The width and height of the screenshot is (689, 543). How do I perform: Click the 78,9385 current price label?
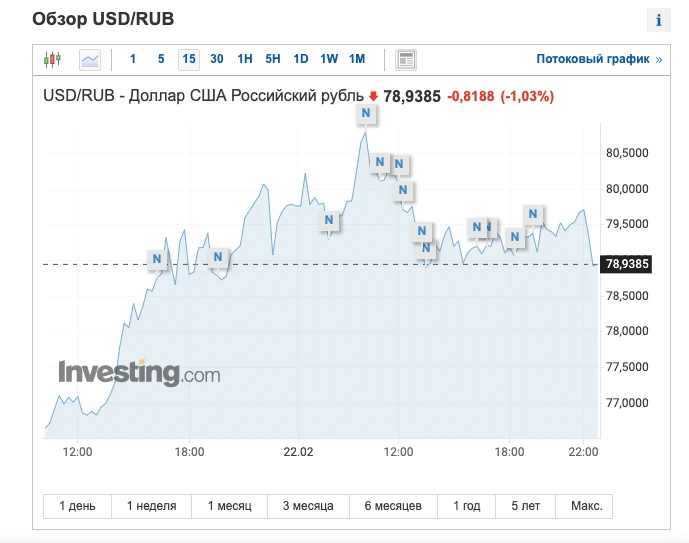tap(625, 264)
